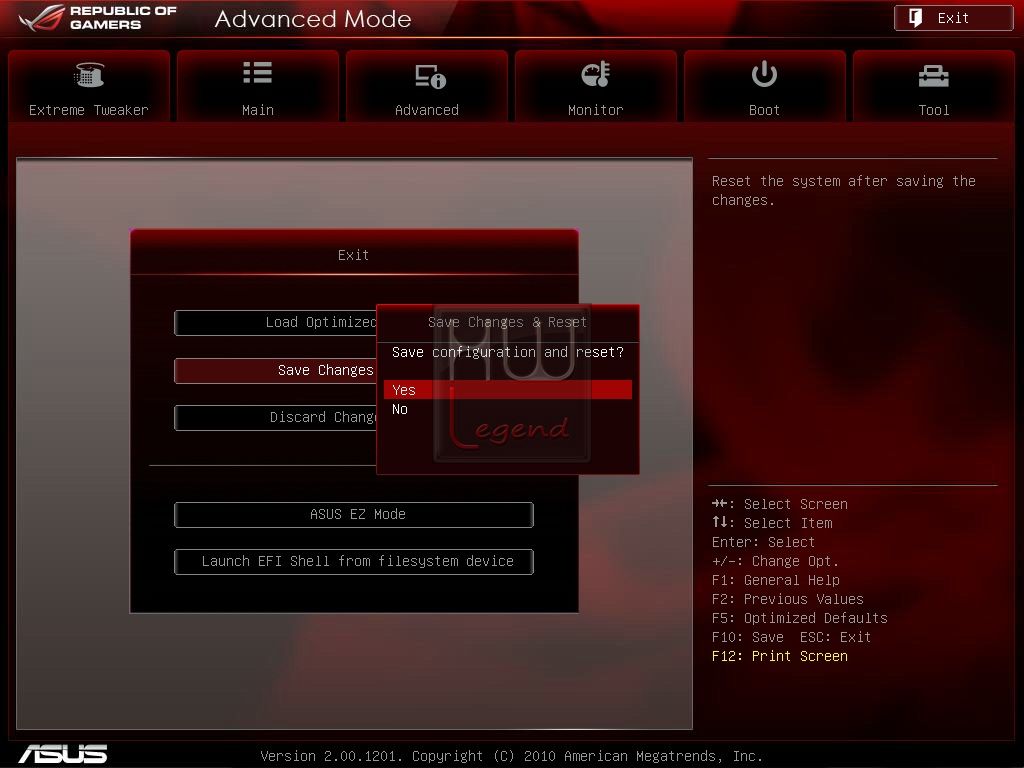
Task: Click the Discard Changes button
Action: click(276, 417)
